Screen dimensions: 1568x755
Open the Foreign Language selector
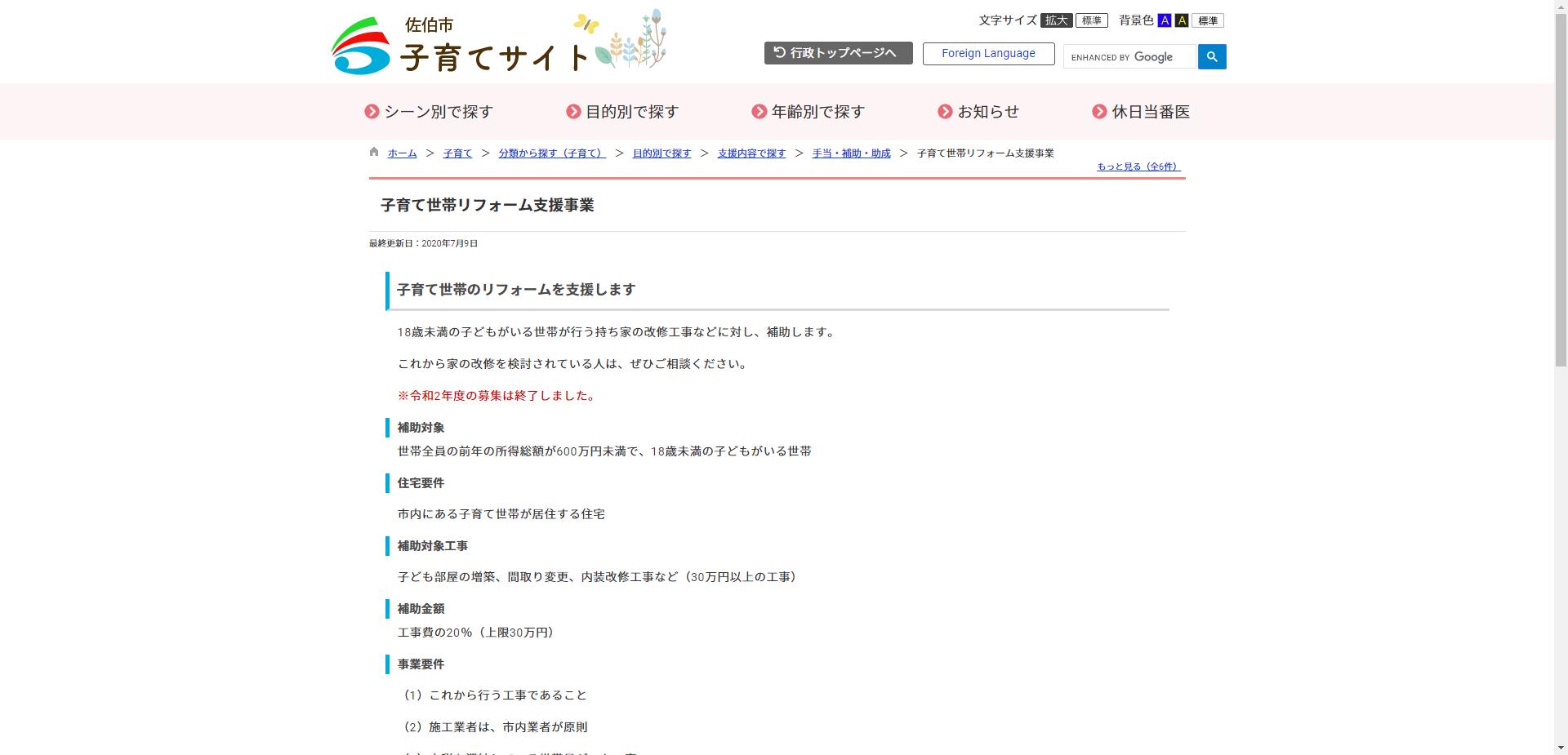[x=988, y=53]
